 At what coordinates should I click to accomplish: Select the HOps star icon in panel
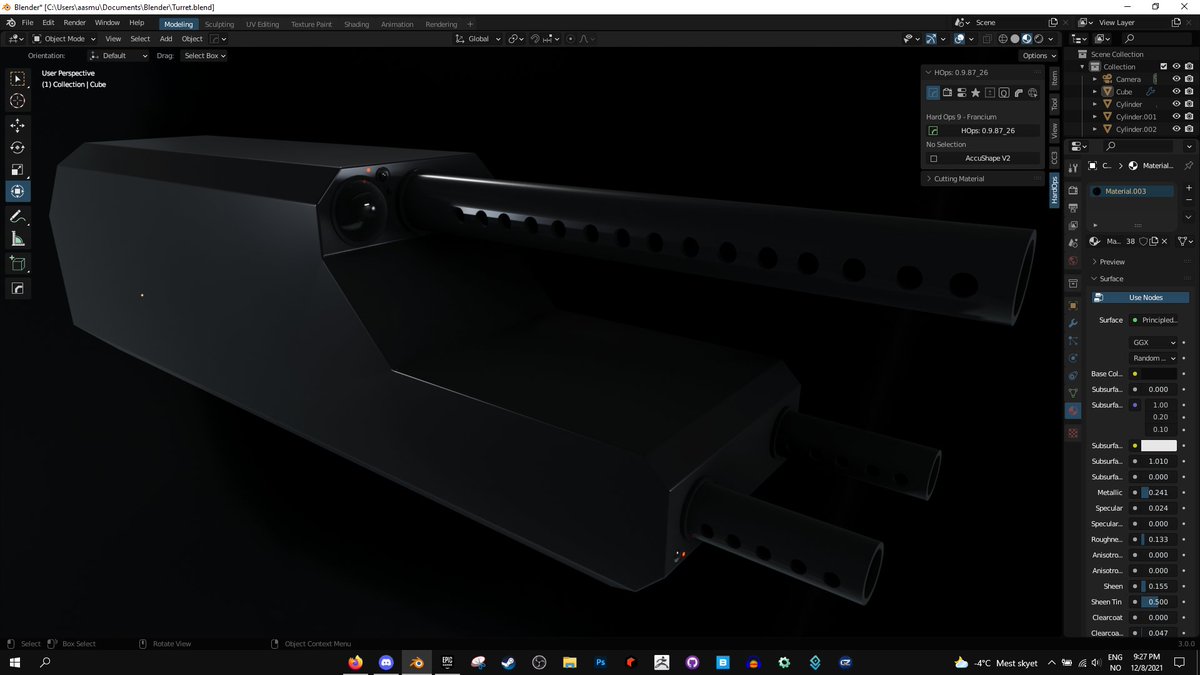click(976, 92)
